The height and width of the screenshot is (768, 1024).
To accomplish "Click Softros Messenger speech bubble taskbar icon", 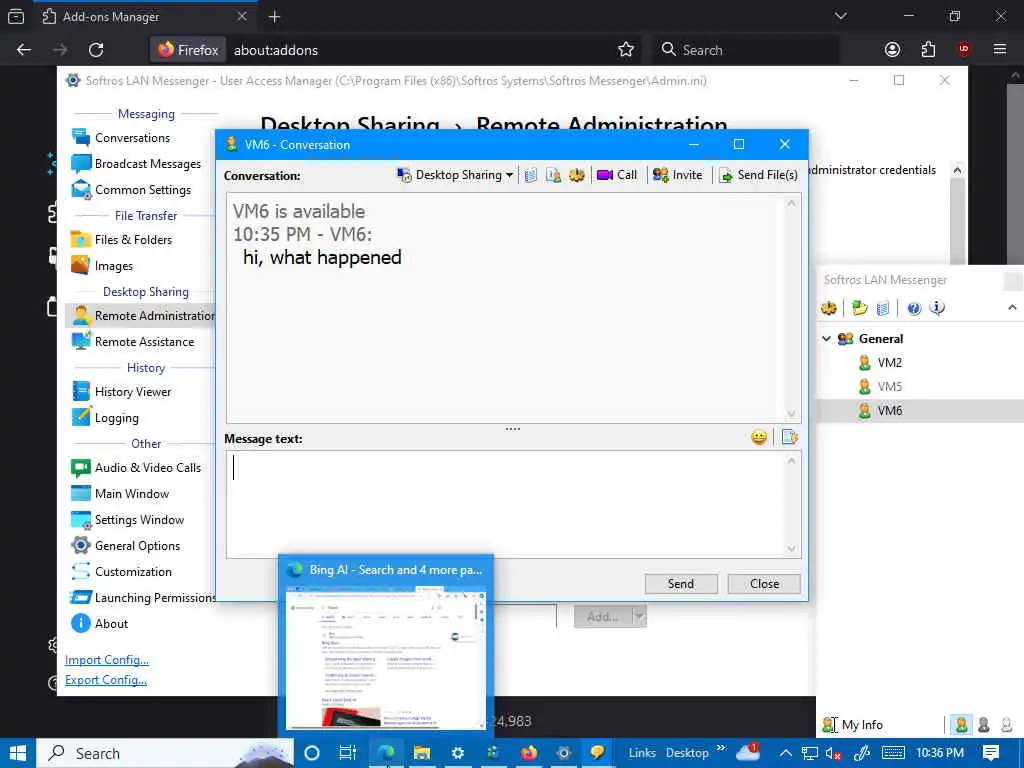I will 597,753.
